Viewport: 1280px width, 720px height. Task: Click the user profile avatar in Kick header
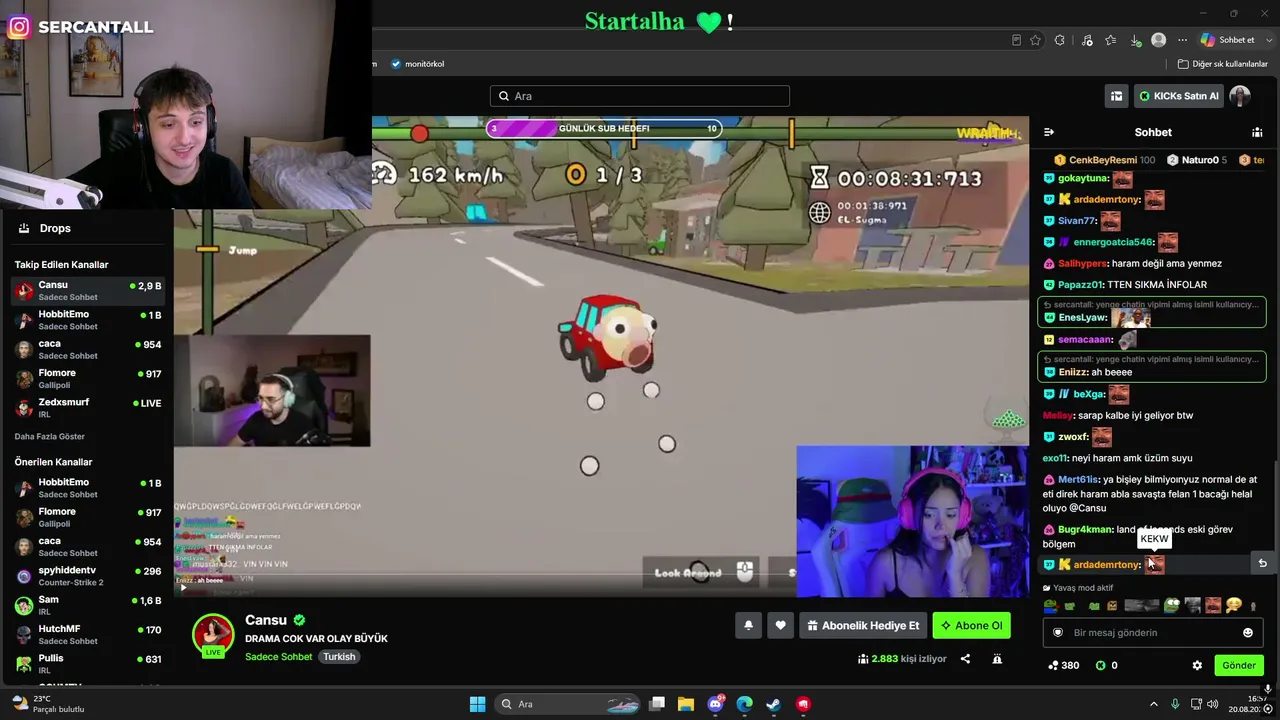click(1240, 96)
